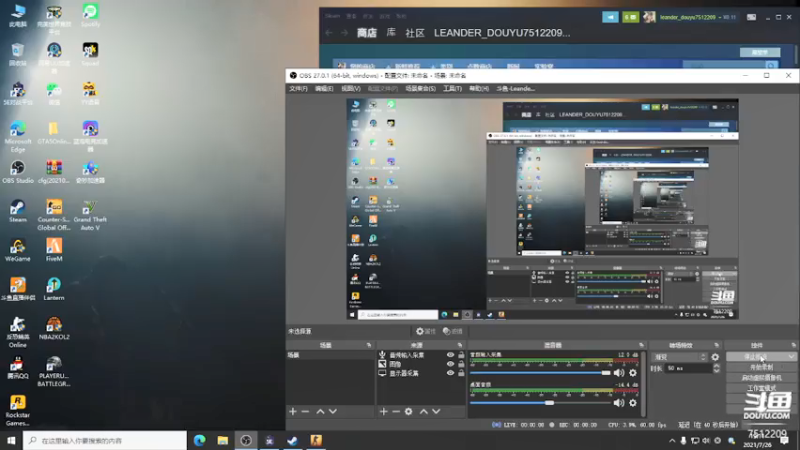
Task: Add a new source with plus icon
Action: (384, 411)
